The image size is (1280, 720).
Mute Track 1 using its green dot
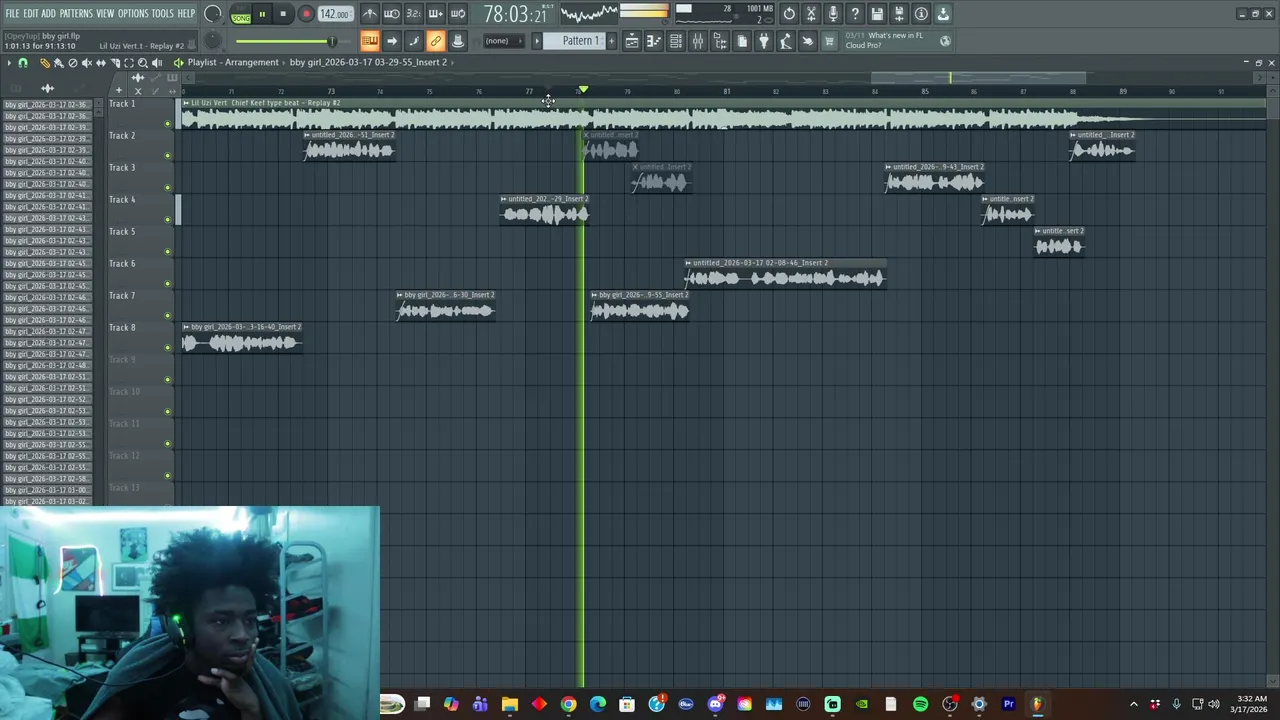(x=167, y=123)
